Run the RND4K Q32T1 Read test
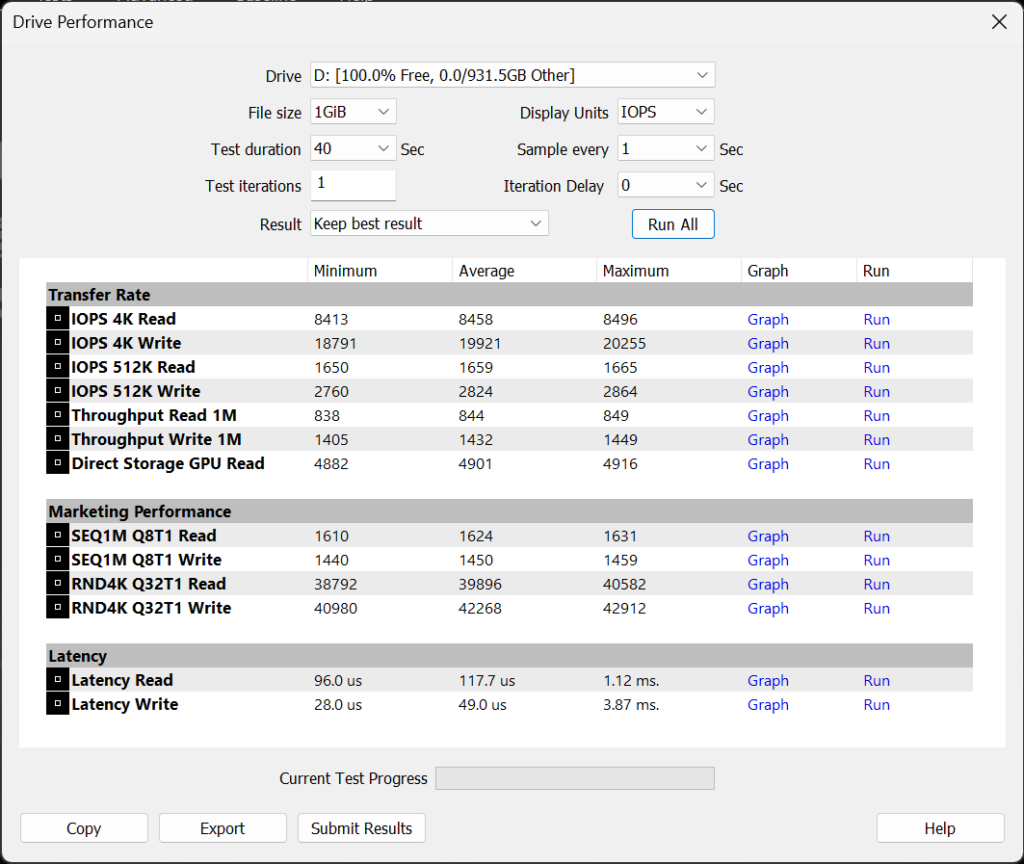Image resolution: width=1024 pixels, height=864 pixels. 876,584
